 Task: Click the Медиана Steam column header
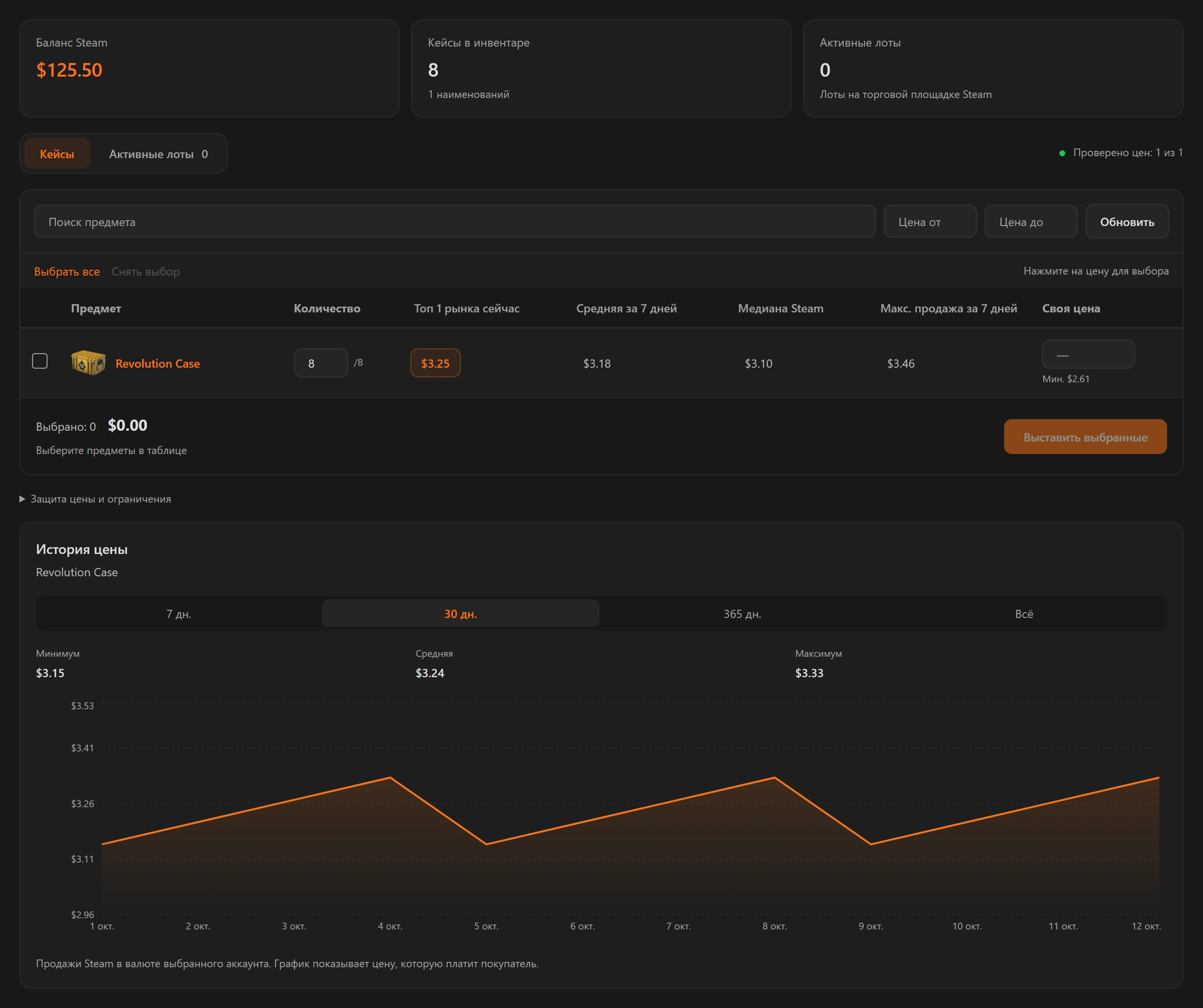(780, 308)
